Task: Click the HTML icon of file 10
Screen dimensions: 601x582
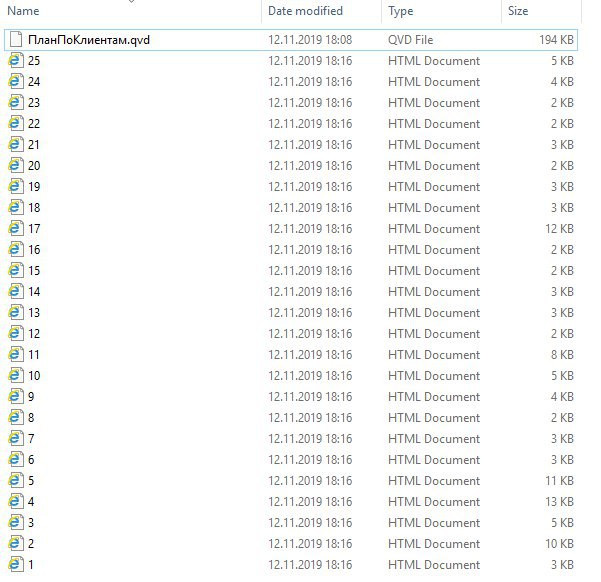Action: tap(16, 375)
